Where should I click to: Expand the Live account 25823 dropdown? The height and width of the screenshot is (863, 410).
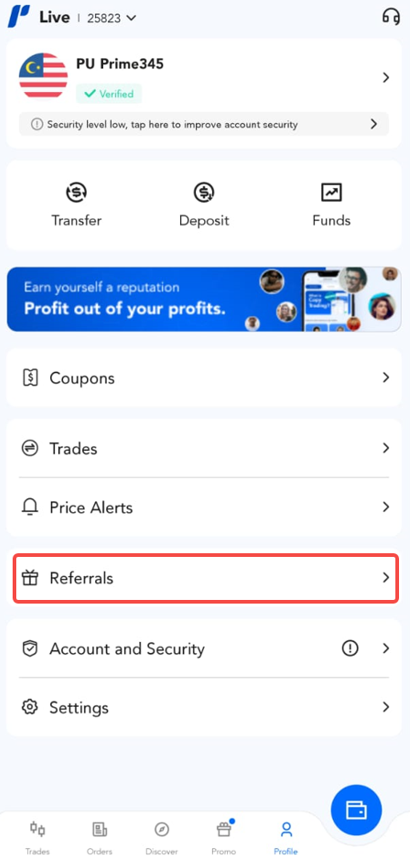[x=112, y=18]
